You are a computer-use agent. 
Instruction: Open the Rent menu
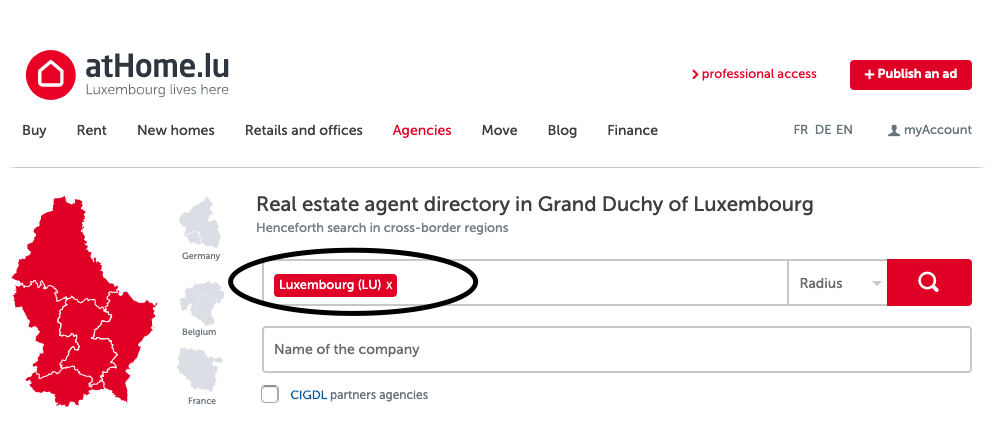92,130
